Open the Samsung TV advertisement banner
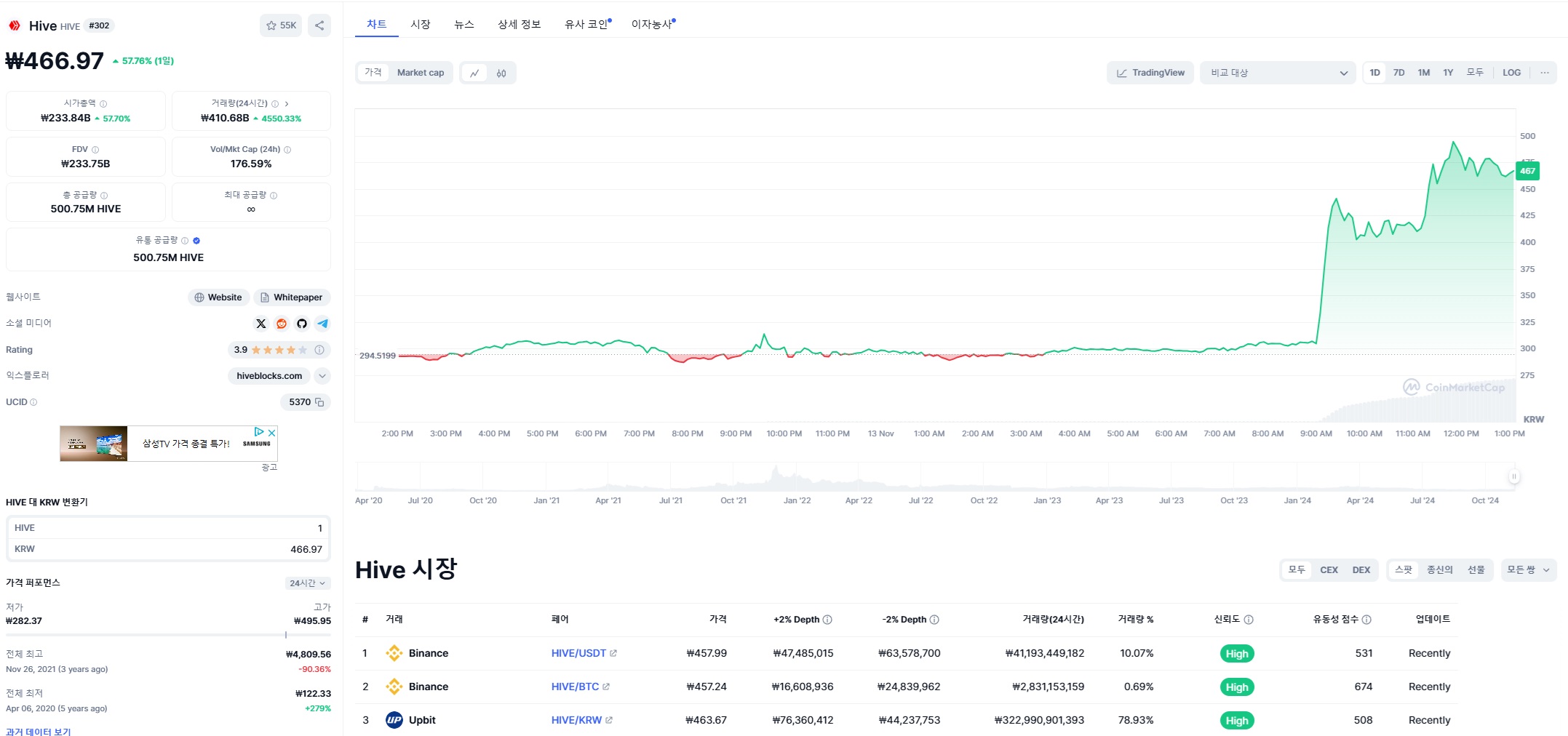The width and height of the screenshot is (1568, 736). click(169, 444)
